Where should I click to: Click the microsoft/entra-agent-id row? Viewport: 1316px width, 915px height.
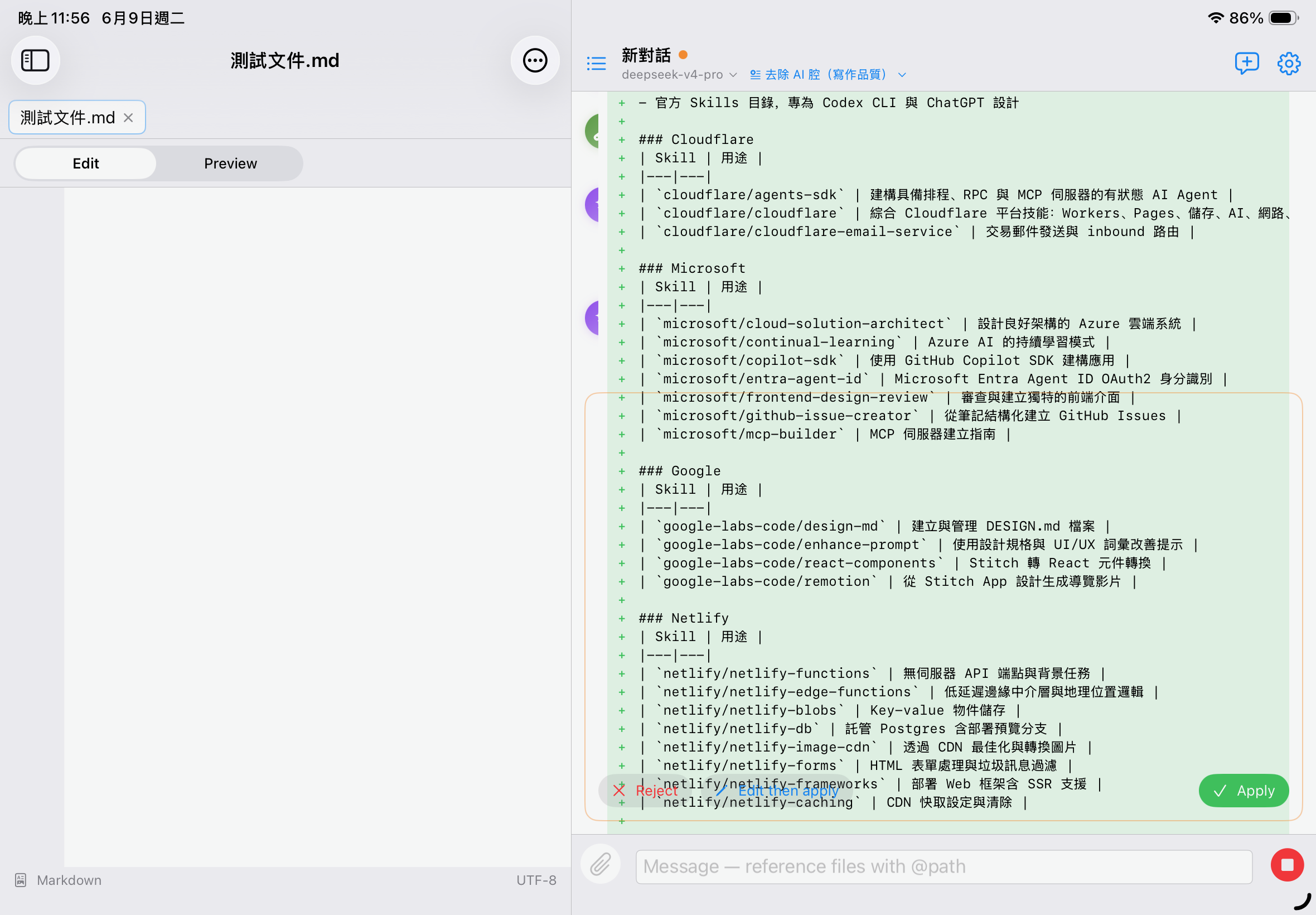(x=933, y=379)
